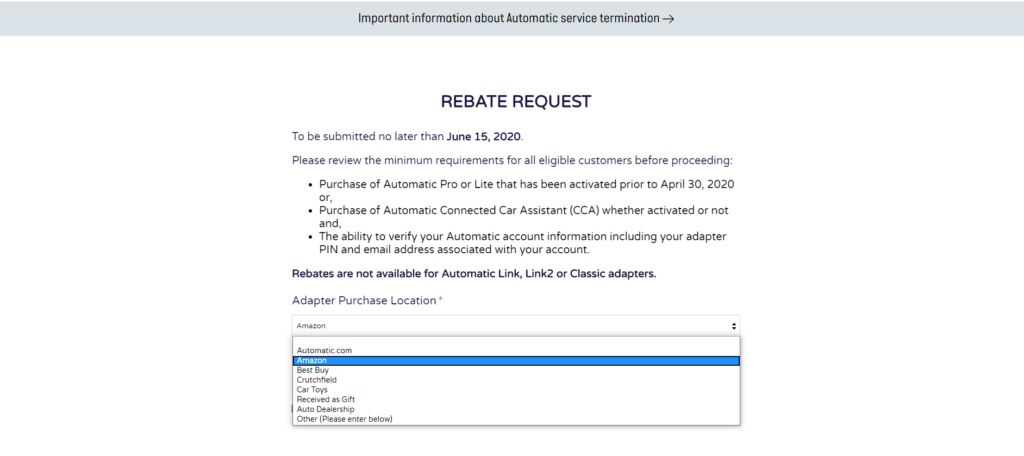The image size is (1024, 456).
Task: Select Best Buy as purchase location
Action: pyautogui.click(x=516, y=370)
